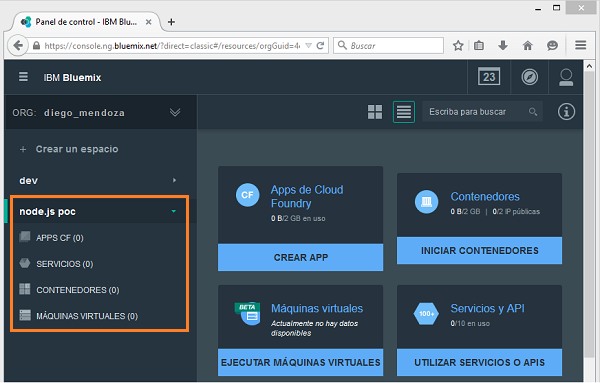Open the Bluemix hamburger menu
Screen dimensions: 600x383
(x=23, y=77)
